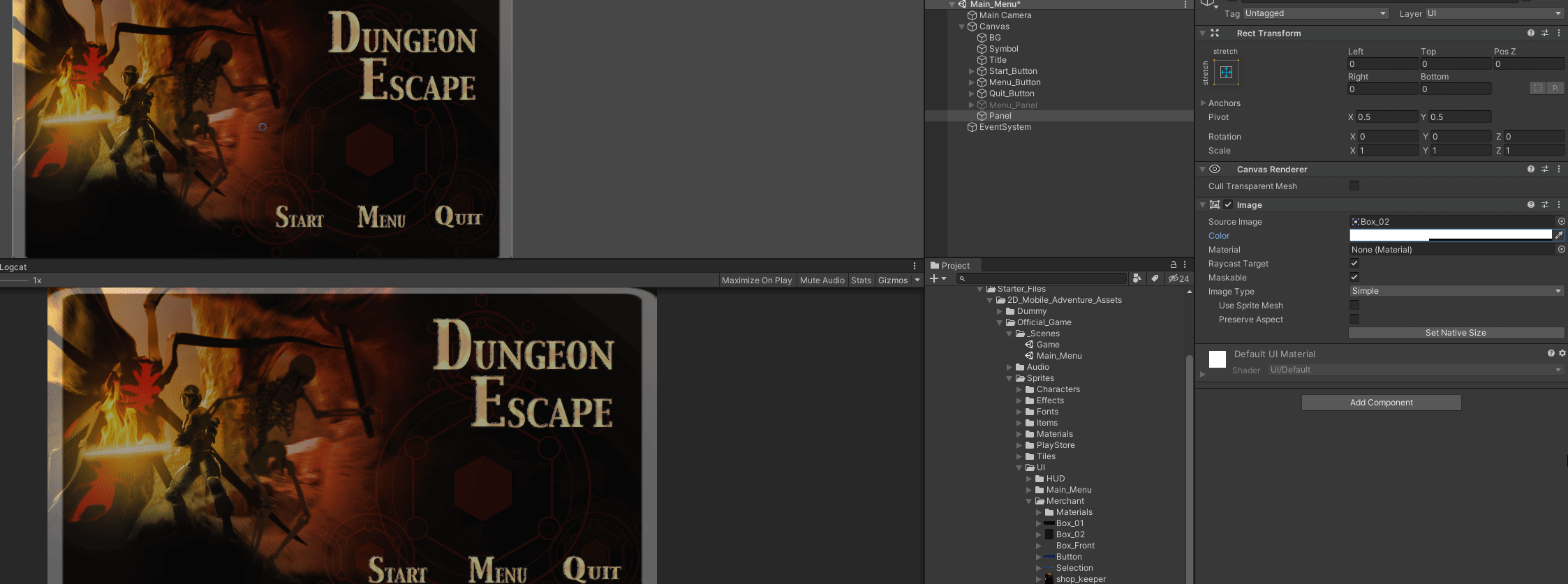Toggle Maximize On Play
The width and height of the screenshot is (1568, 584).
757,280
